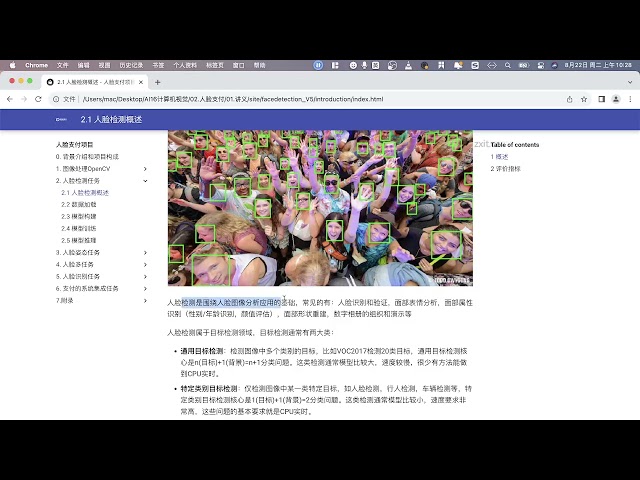Open 0. 背景介绍和项目构成 in sidebar
Screen dimensions: 640x480
tap(87, 157)
